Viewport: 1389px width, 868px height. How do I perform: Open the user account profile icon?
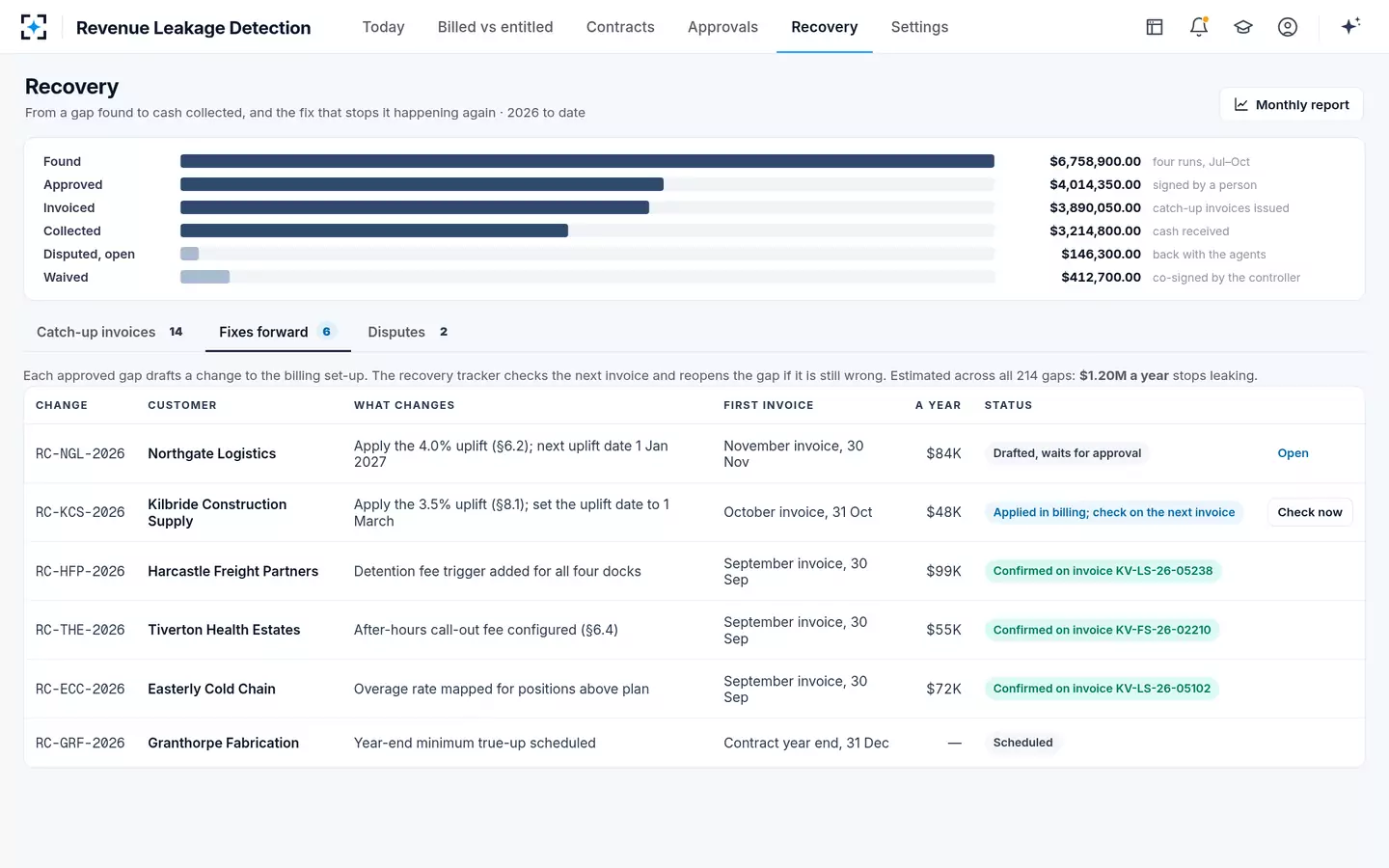[1288, 27]
